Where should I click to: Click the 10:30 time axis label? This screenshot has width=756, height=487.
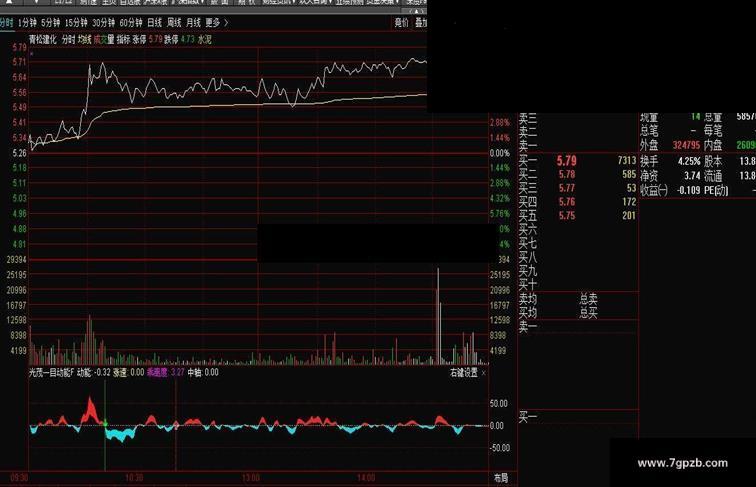[134, 478]
